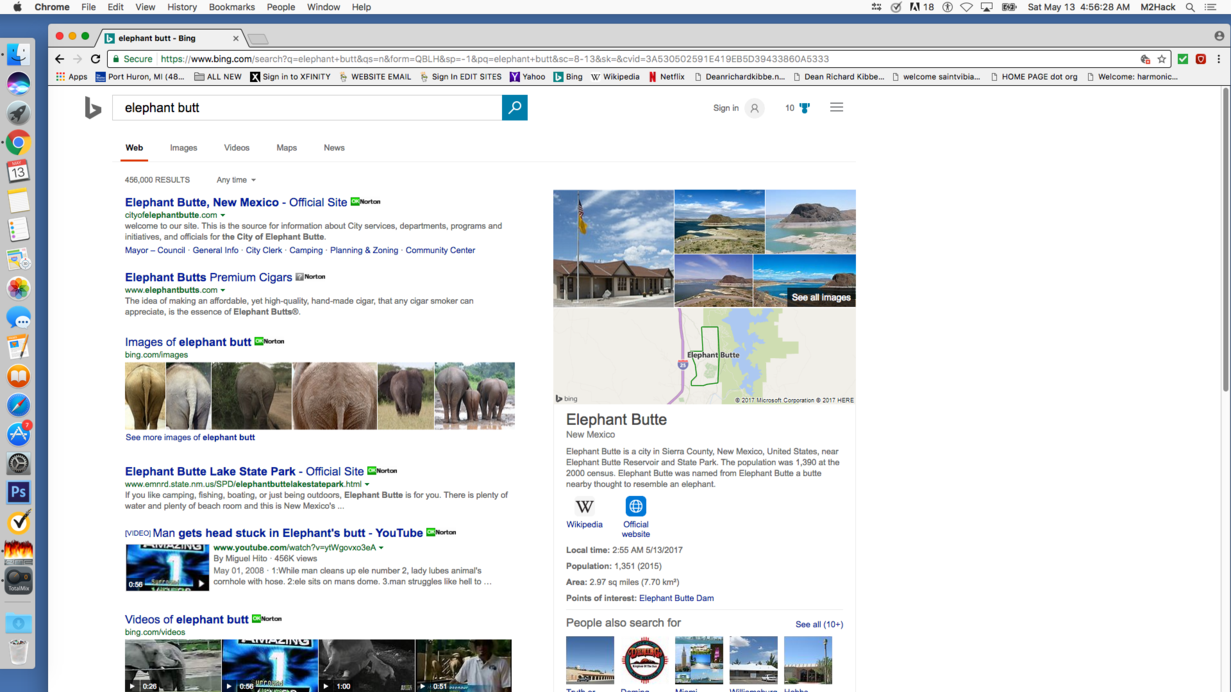
Task: Open Finder from the dock
Action: [x=18, y=55]
